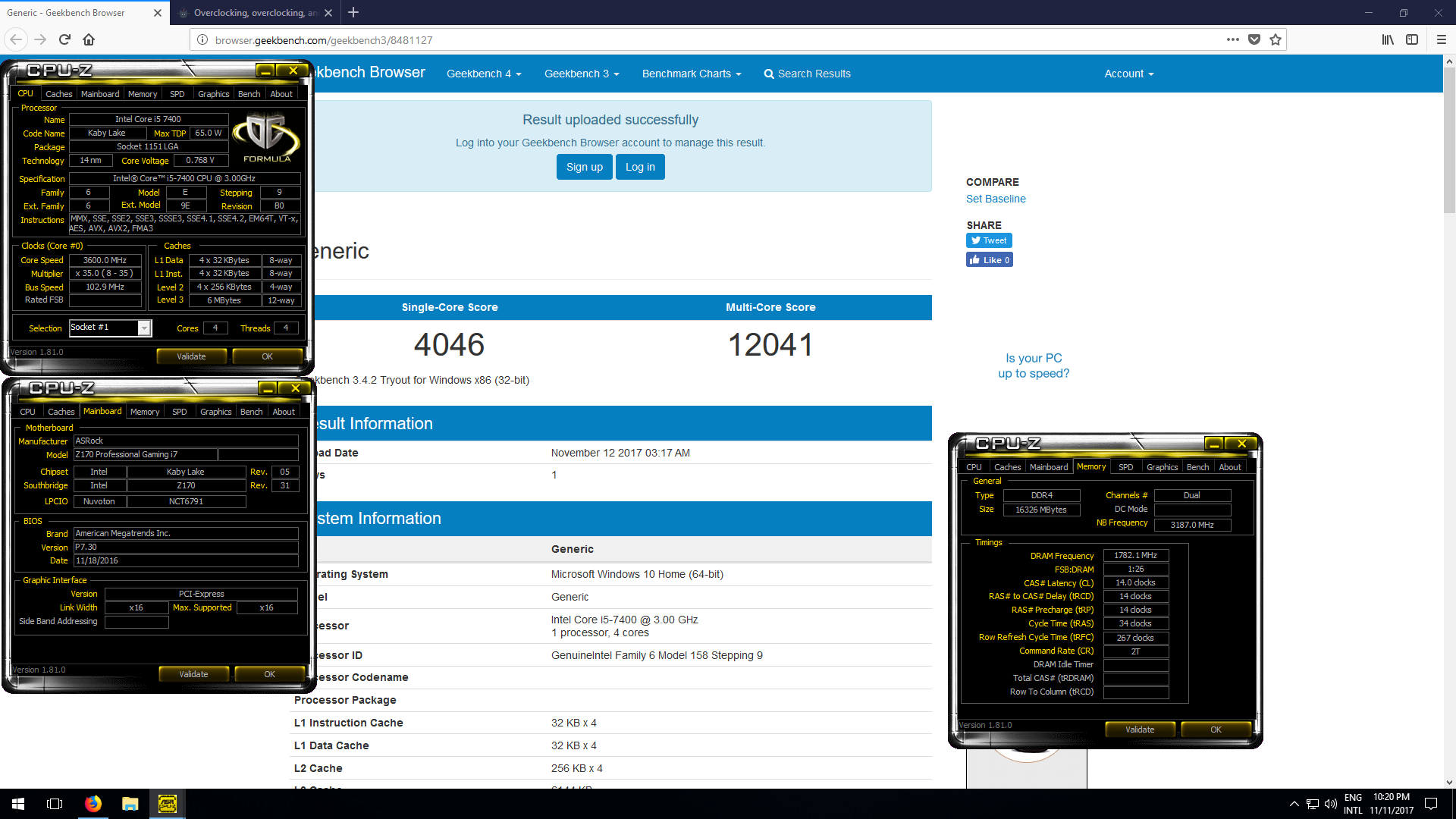Open volume control in system tray
Viewport: 1456px width, 819px height.
1331,804
